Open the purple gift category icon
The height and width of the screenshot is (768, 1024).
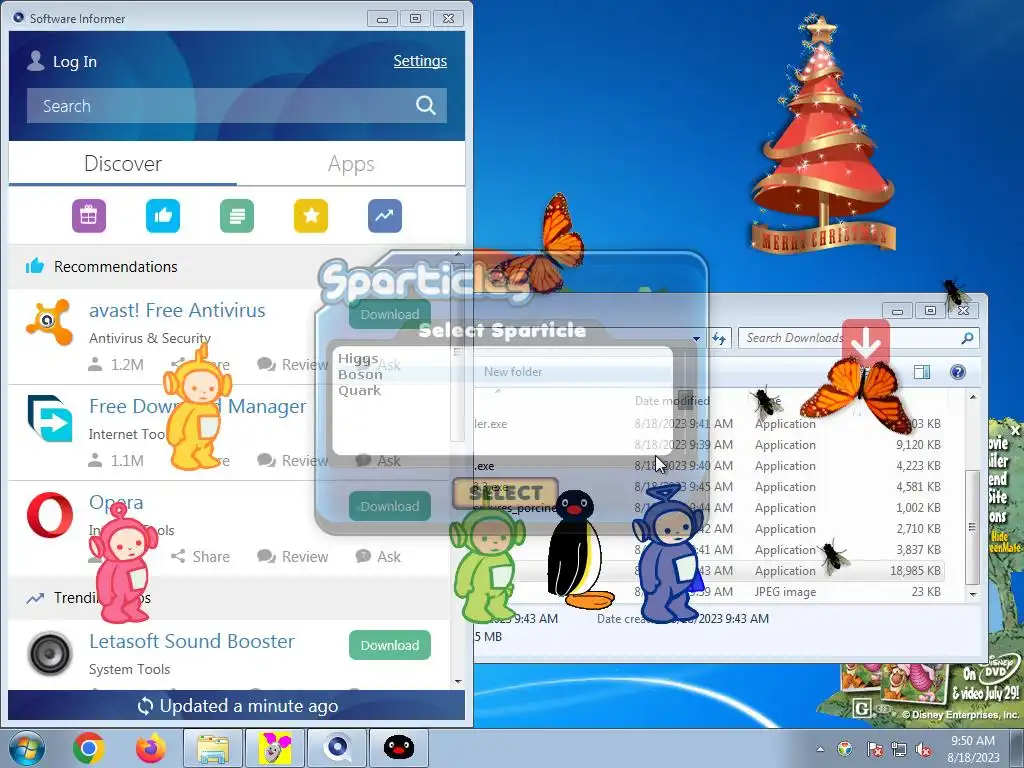click(89, 216)
